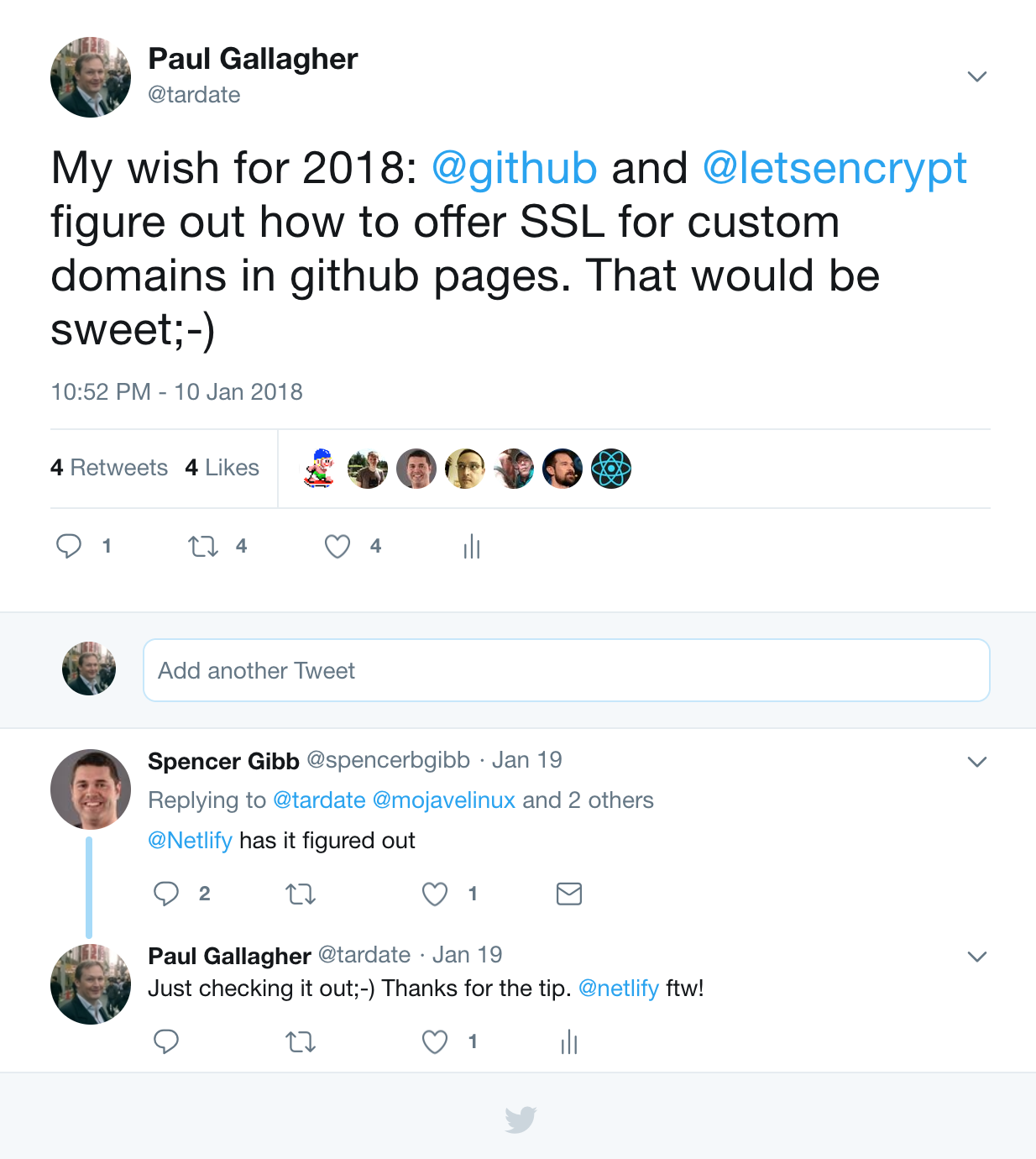The height and width of the screenshot is (1159, 1036).
Task: Open the more-options chevron on main tweet
Action: (x=977, y=76)
